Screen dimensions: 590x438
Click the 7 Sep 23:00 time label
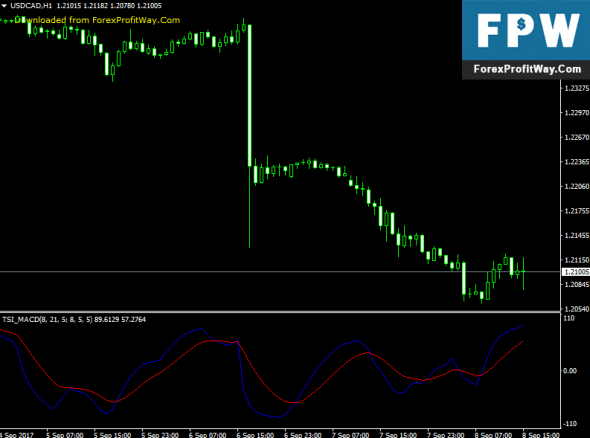[446, 435]
